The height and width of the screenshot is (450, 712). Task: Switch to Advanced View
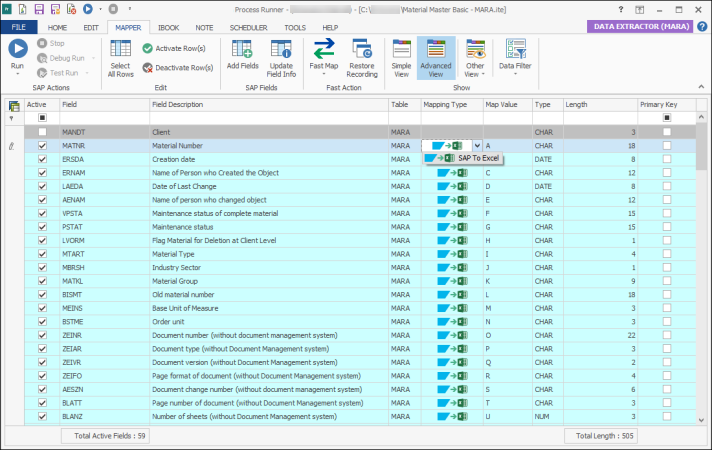pos(436,58)
